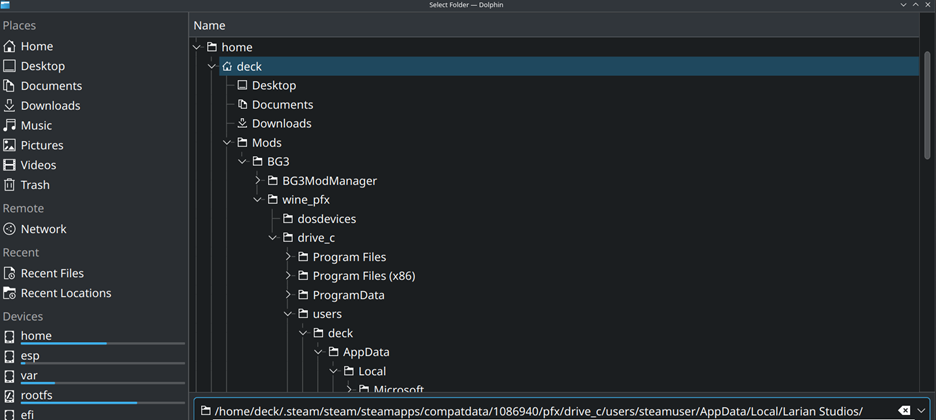
Task: Select the dosdevices folder
Action: 326,219
